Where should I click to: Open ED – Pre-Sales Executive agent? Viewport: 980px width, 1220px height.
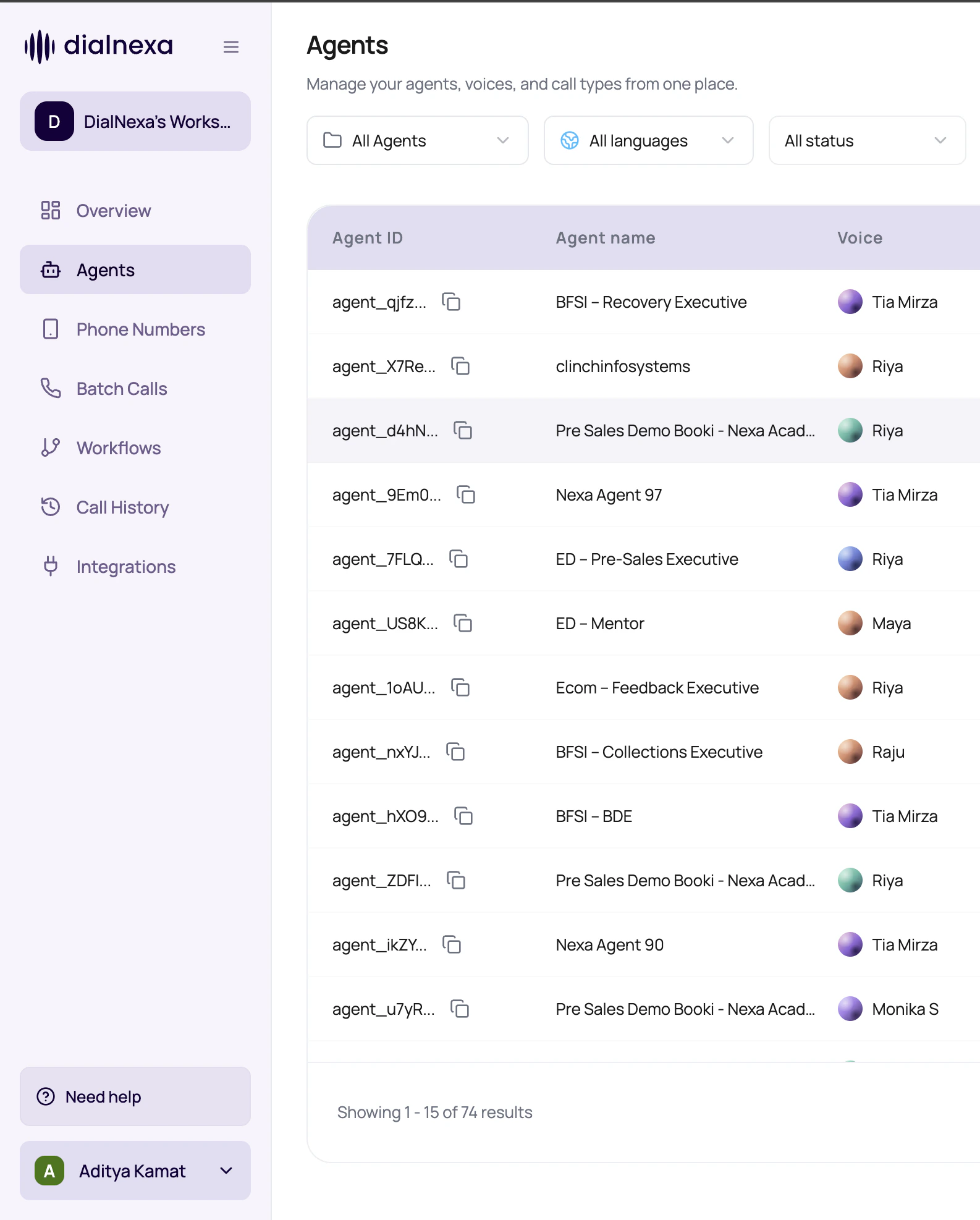[647, 559]
